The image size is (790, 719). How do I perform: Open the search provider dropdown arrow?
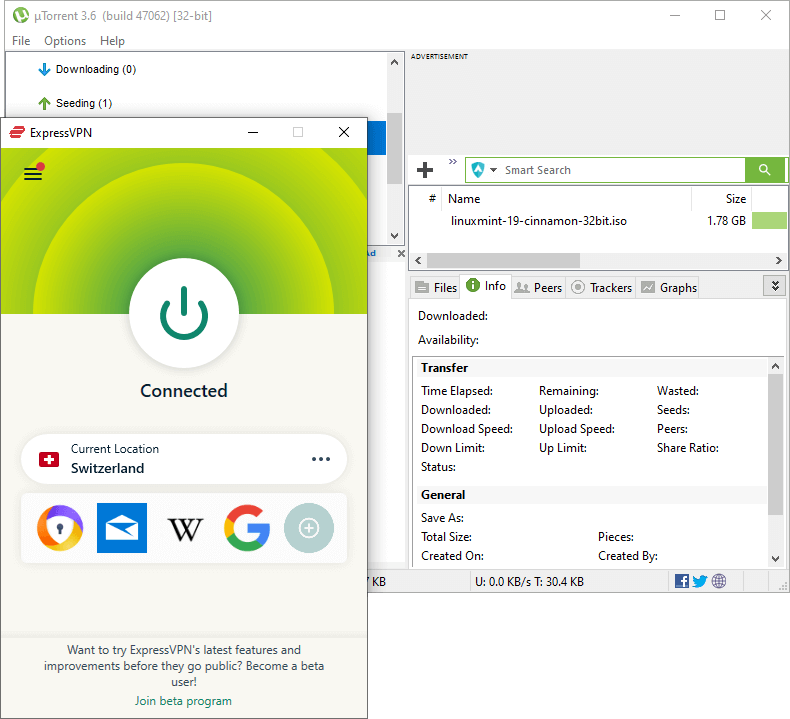pyautogui.click(x=494, y=170)
